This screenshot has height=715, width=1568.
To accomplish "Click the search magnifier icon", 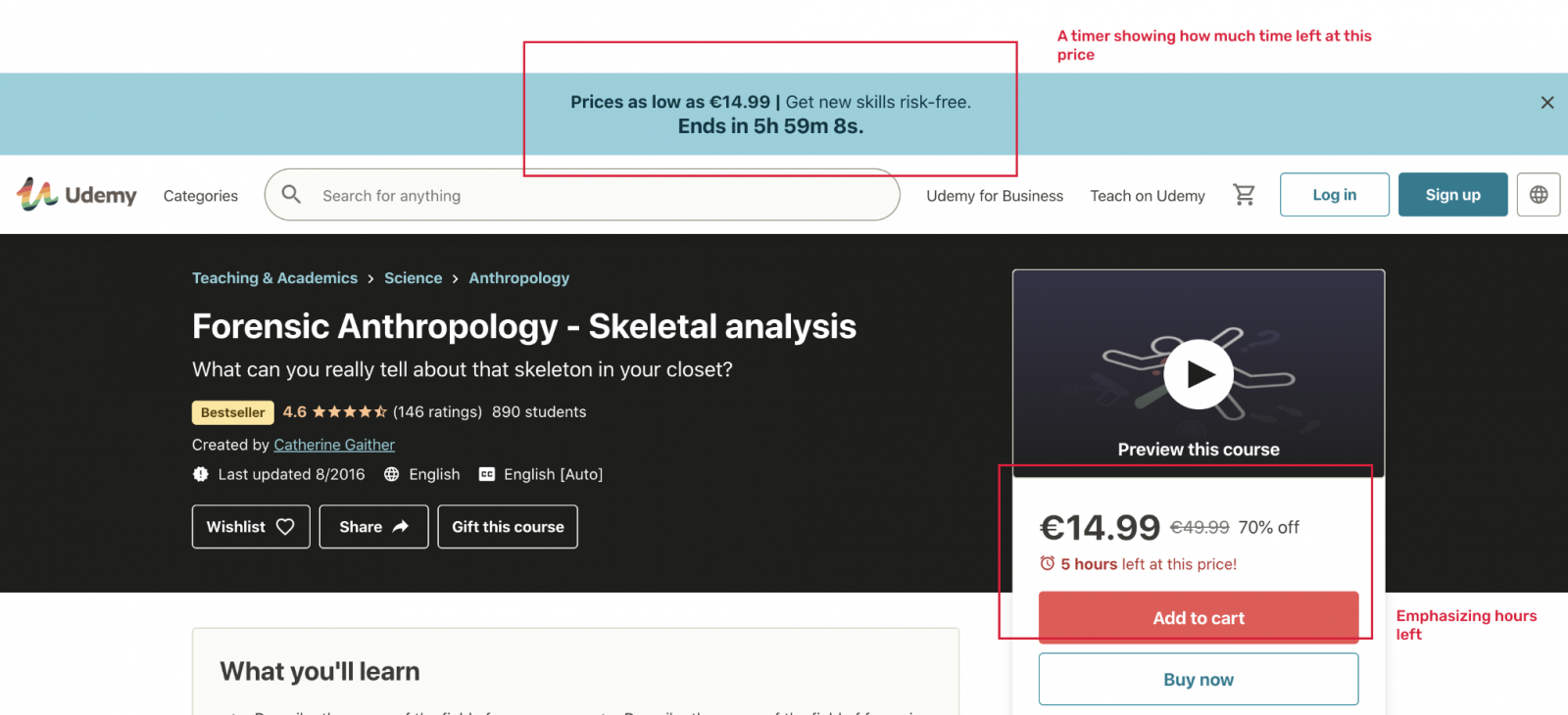I will tap(290, 195).
